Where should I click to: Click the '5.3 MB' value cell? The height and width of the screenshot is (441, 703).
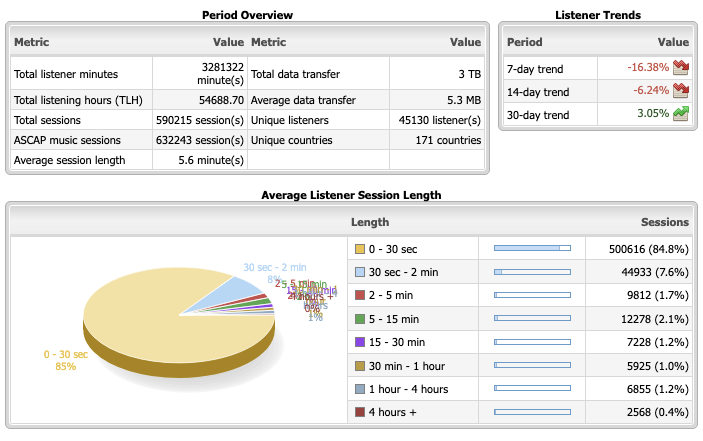coord(464,100)
